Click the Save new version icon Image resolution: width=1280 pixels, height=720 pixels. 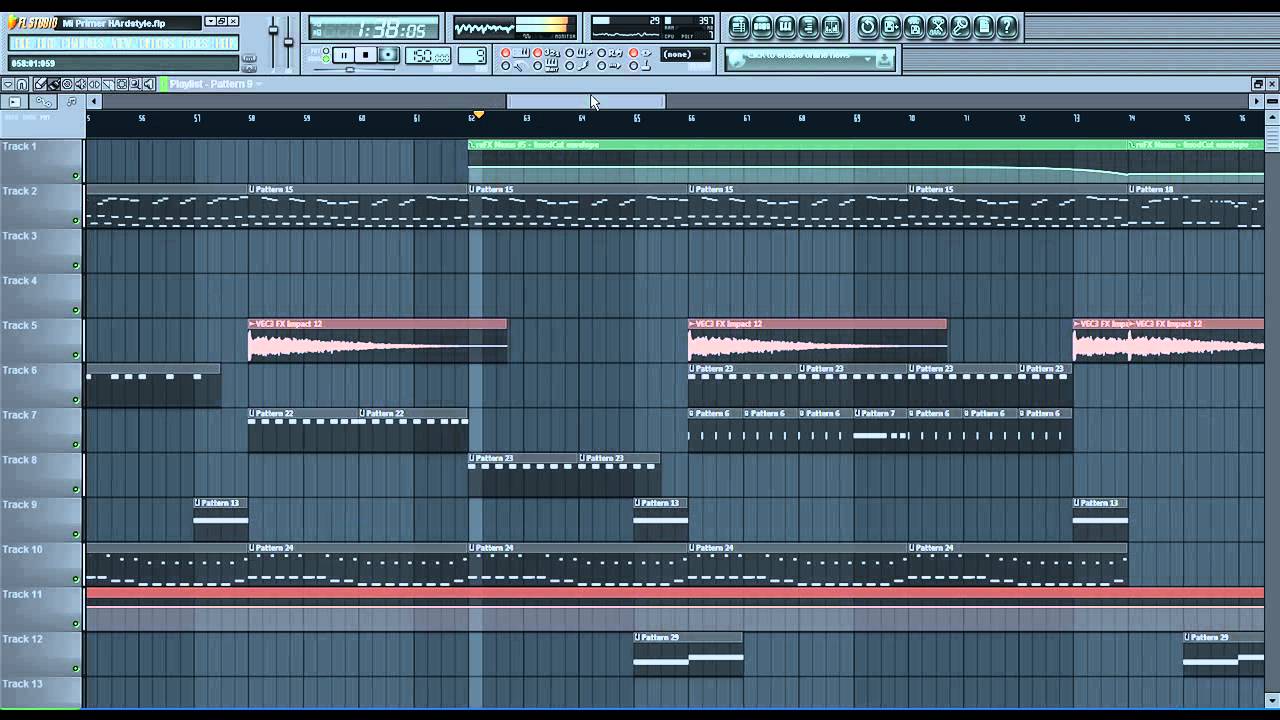890,27
